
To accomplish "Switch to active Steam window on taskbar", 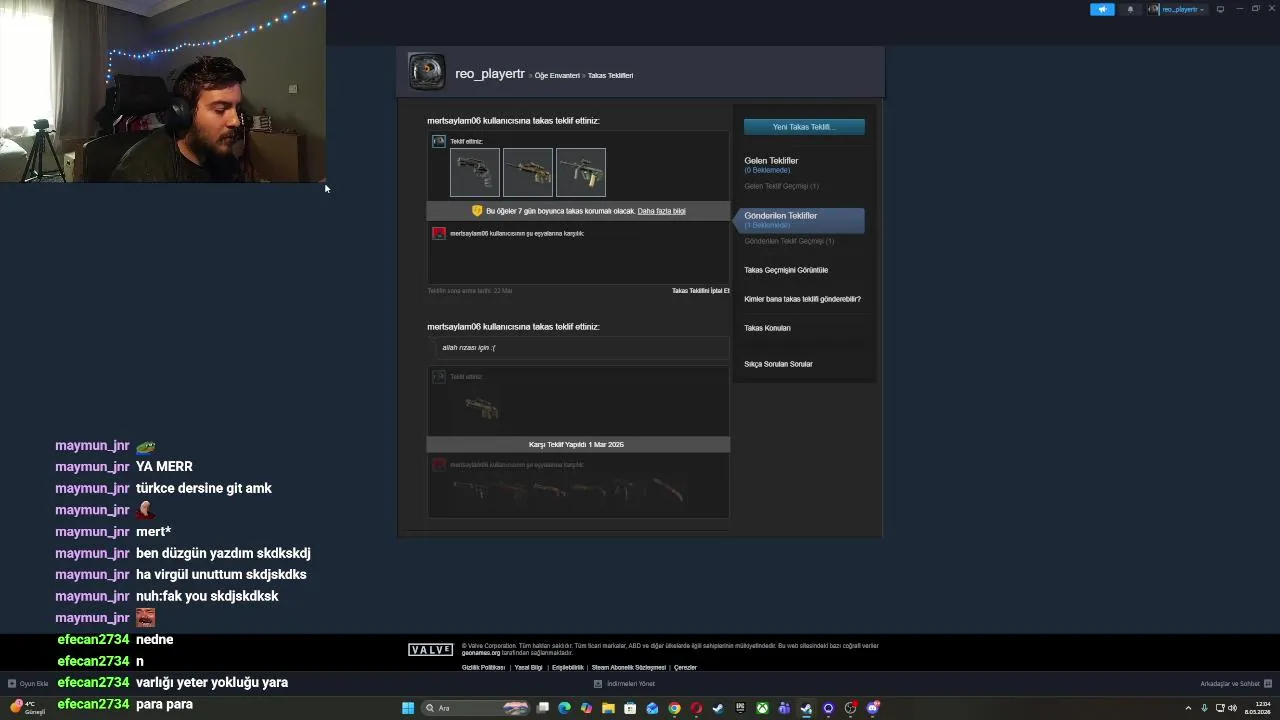I will coord(806,708).
